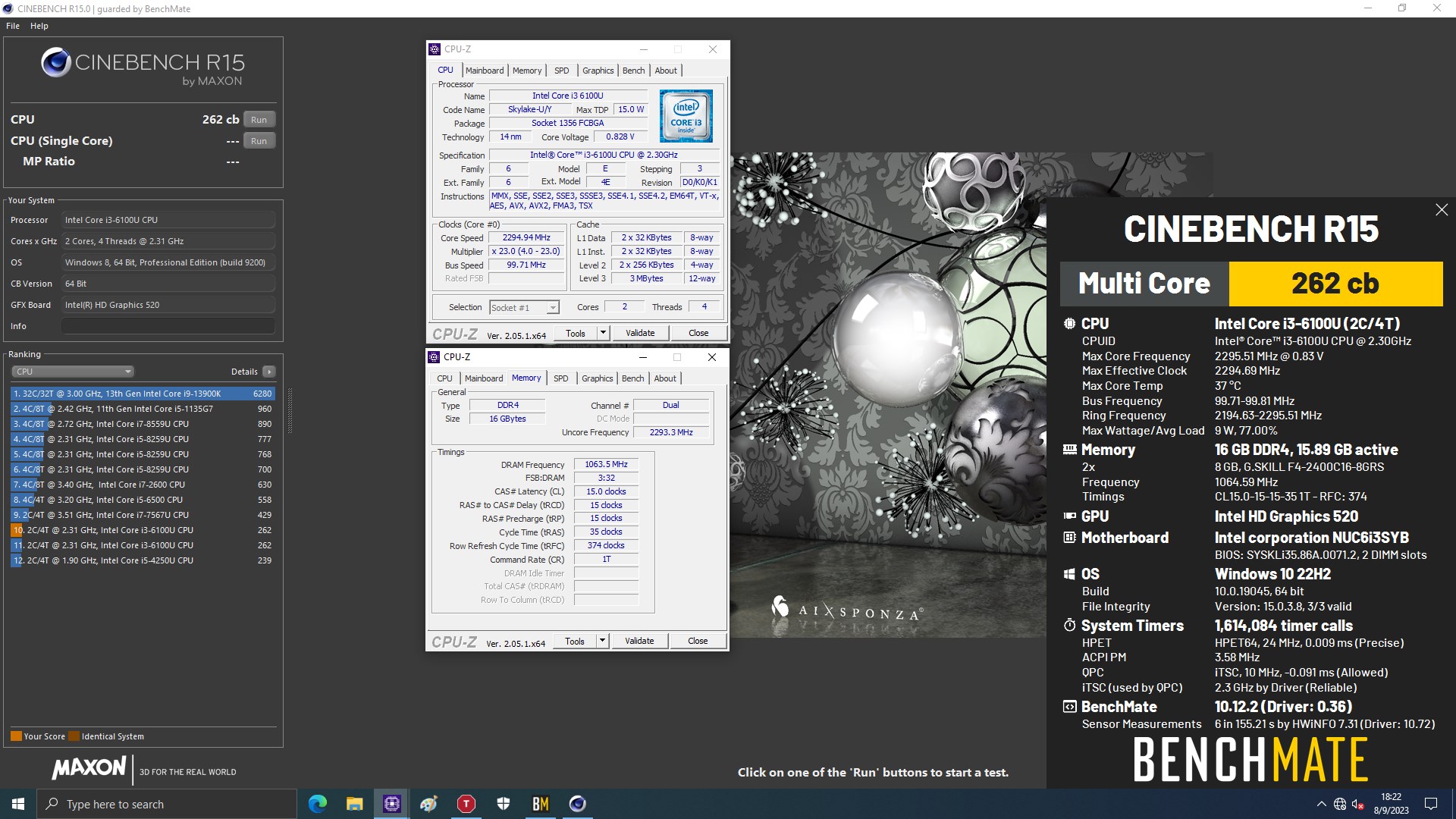Select ranking row Intel Core i7-8559U

point(143,424)
